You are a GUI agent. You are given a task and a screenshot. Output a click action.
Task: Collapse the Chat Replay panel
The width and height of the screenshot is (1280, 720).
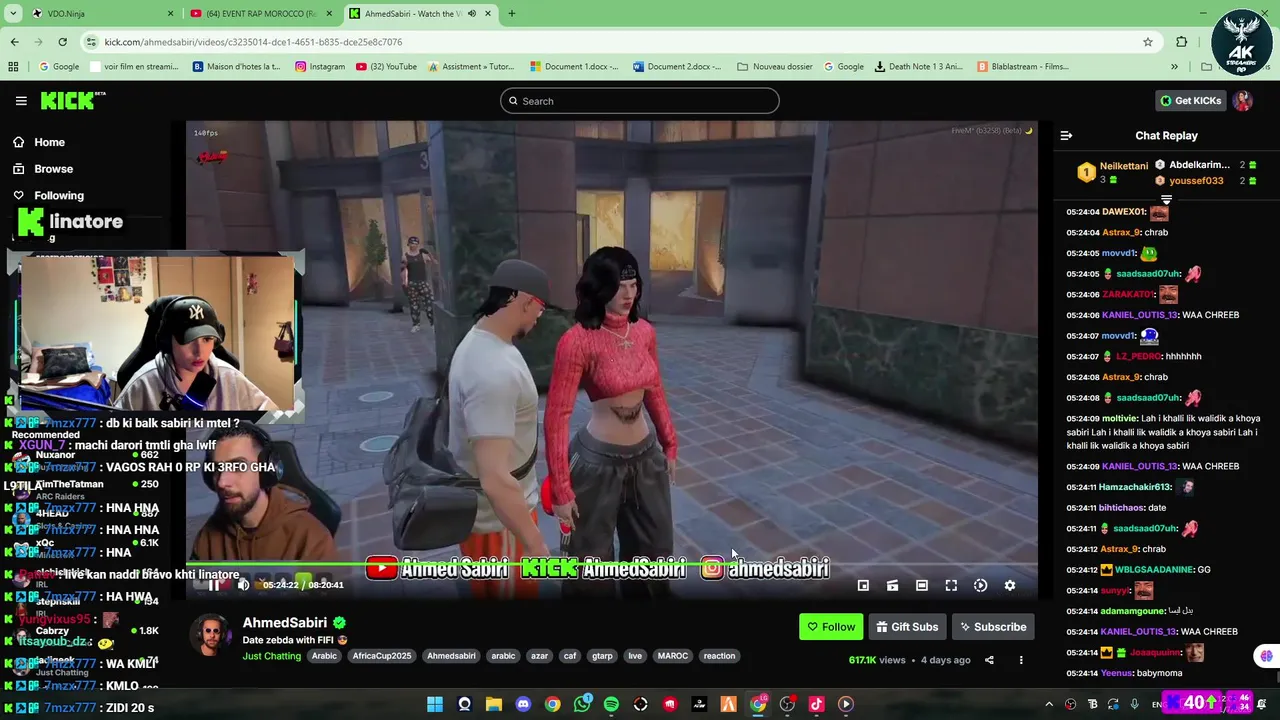pos(1066,135)
